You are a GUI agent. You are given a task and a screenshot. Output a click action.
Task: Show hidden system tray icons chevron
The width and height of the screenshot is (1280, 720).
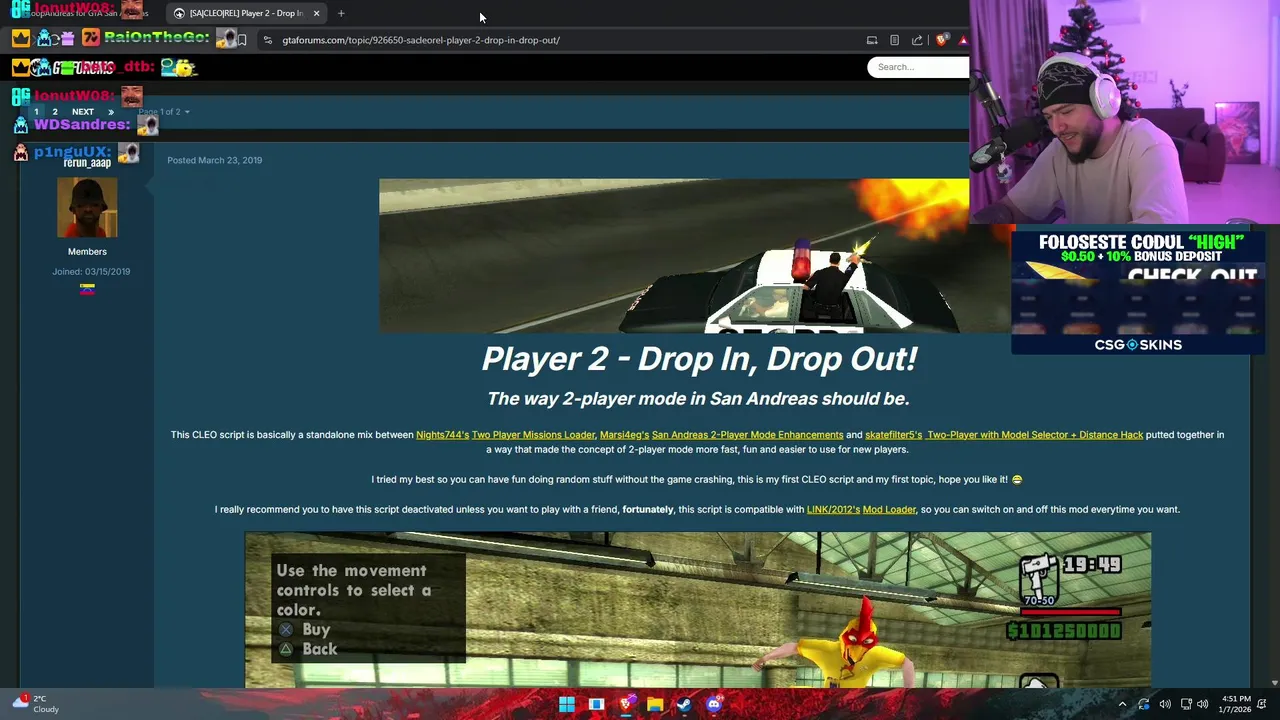point(1122,704)
